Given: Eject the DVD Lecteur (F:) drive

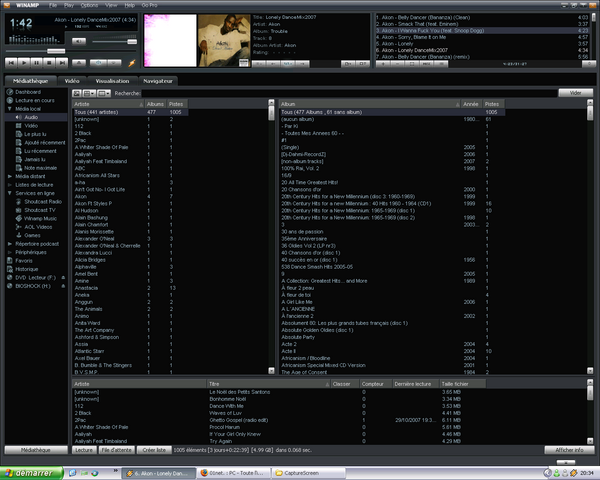Looking at the screenshot, I should click(x=63, y=278).
